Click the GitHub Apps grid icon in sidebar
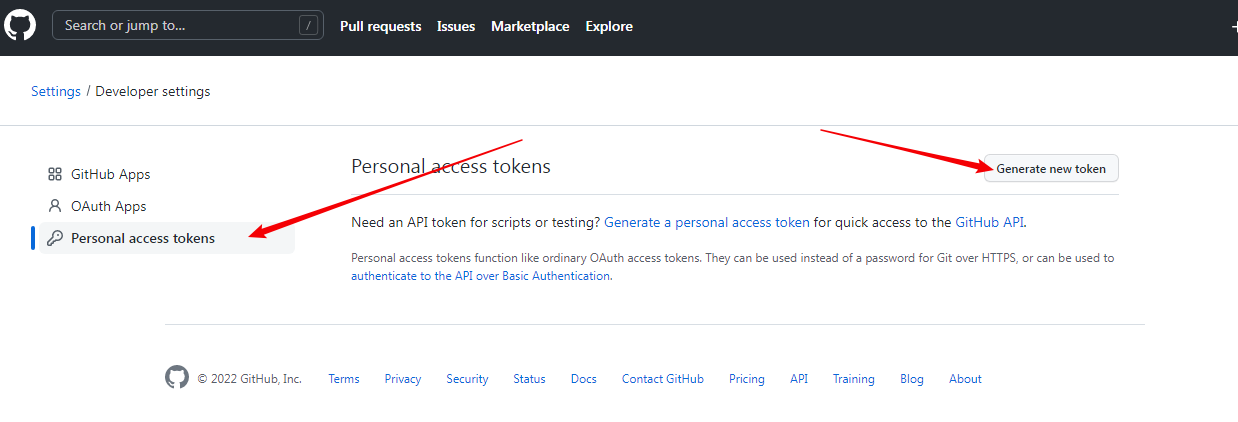Screen dimensions: 1238x422 [x=55, y=174]
